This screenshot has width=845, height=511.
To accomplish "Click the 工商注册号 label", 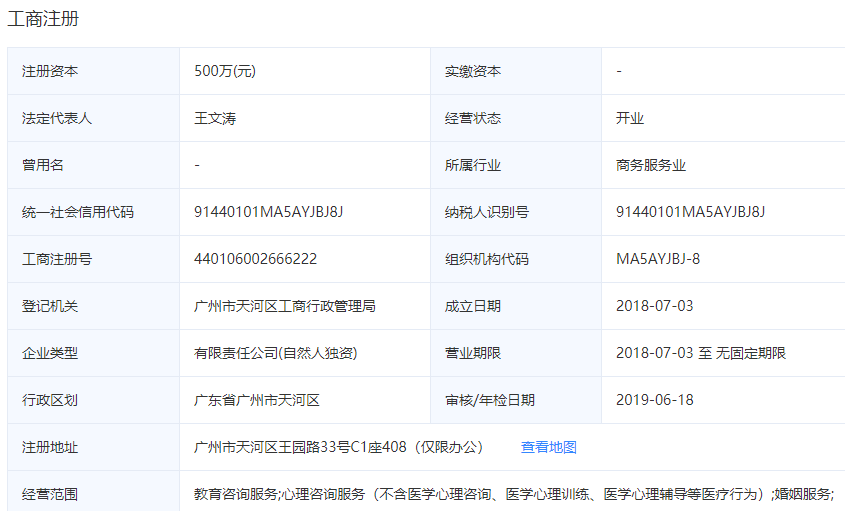I will click(x=57, y=259).
